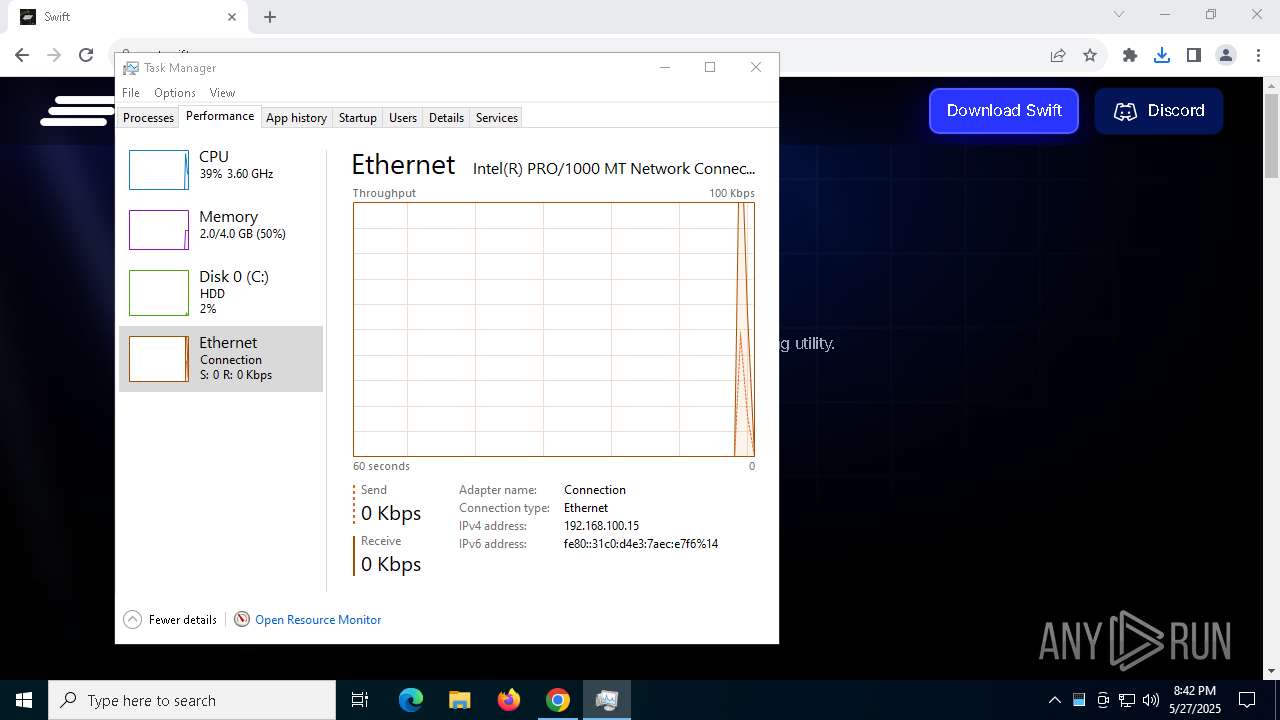Select the Performance tab
Image resolution: width=1280 pixels, height=720 pixels.
click(x=220, y=116)
